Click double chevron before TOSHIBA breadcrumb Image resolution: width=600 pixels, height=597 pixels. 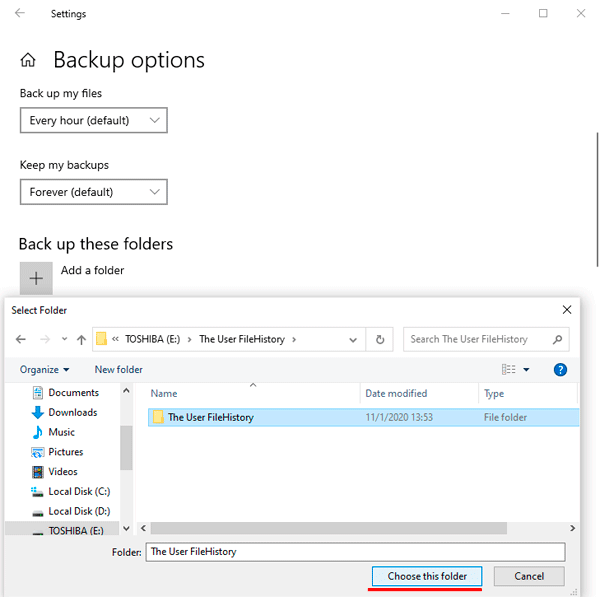coord(115,339)
